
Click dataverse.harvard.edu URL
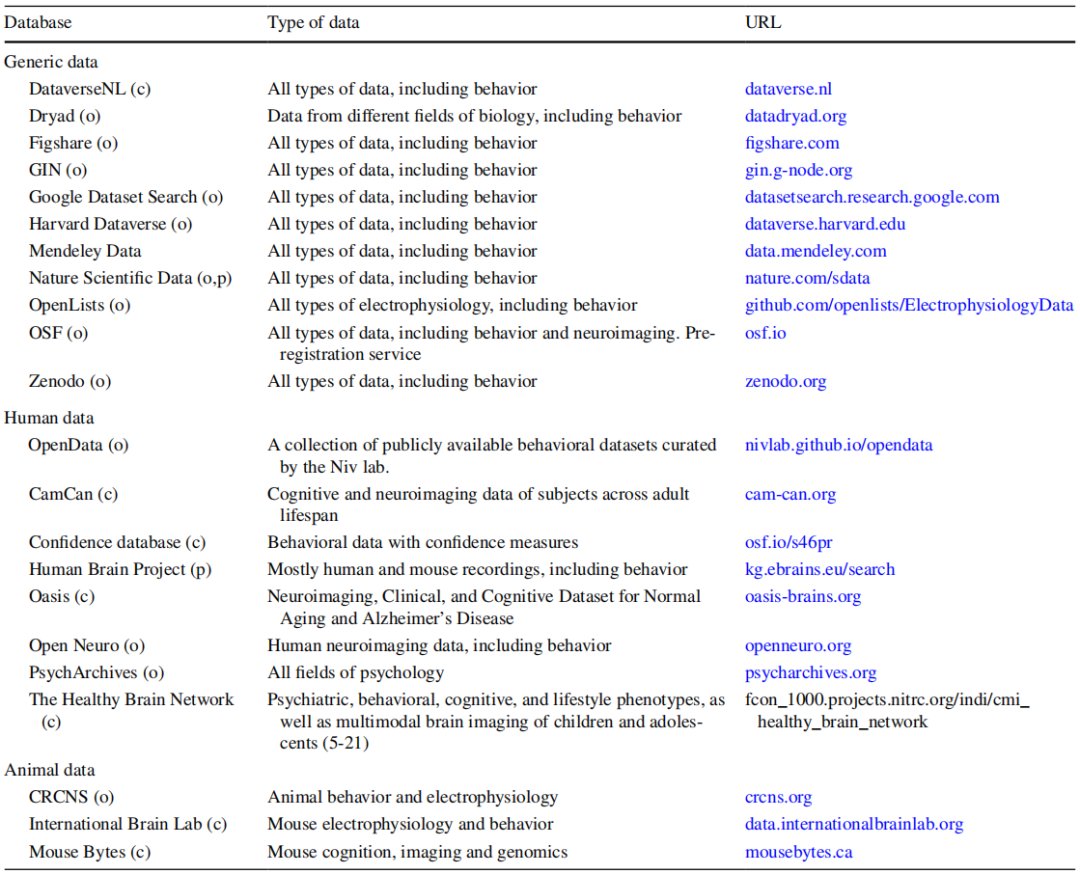pos(825,224)
